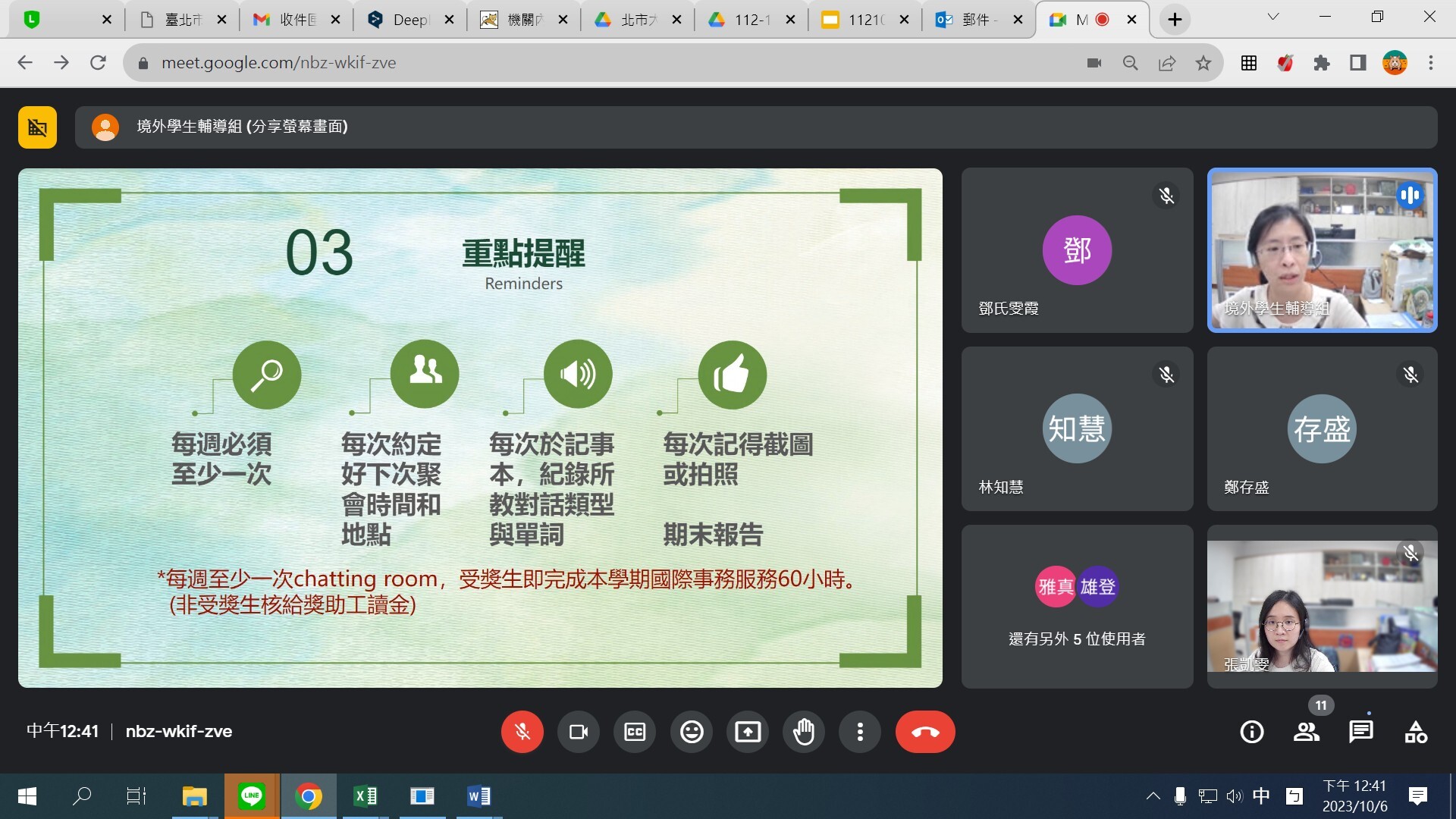
Task: Expand the tab search chevron
Action: tap(1273, 17)
